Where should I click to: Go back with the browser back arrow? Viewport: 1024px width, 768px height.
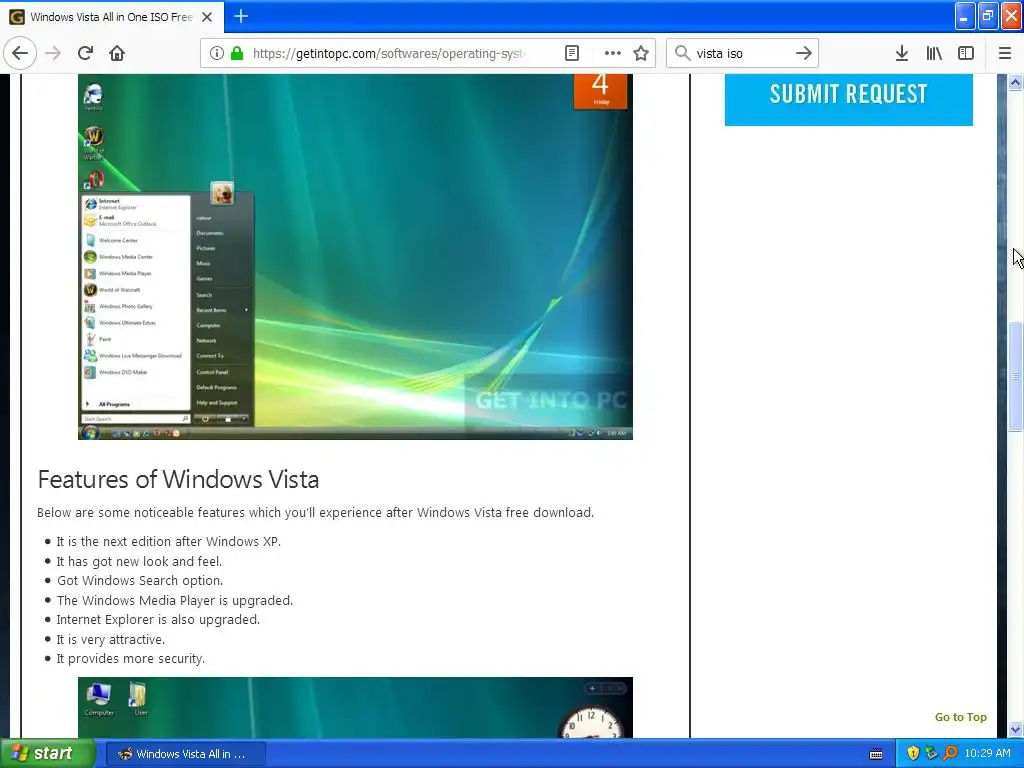tap(20, 53)
